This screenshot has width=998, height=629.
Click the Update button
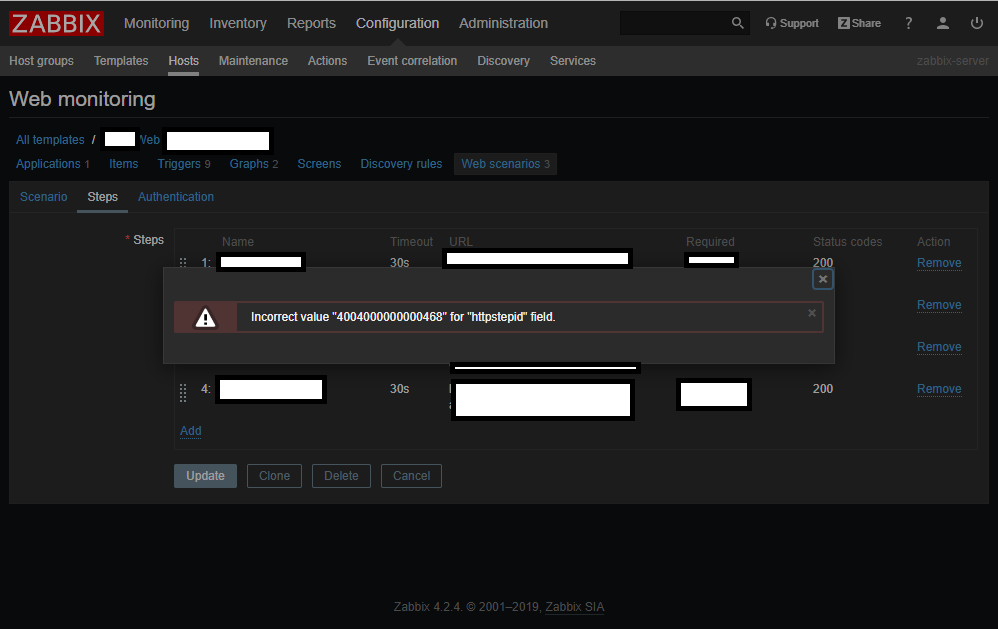click(x=205, y=476)
